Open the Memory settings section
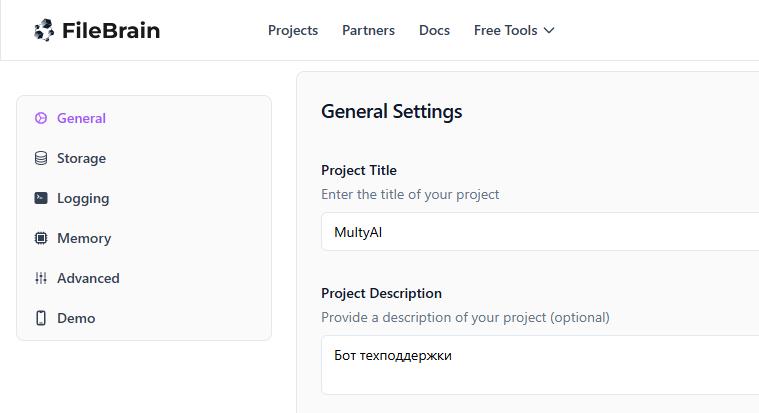759x413 pixels. click(144, 238)
